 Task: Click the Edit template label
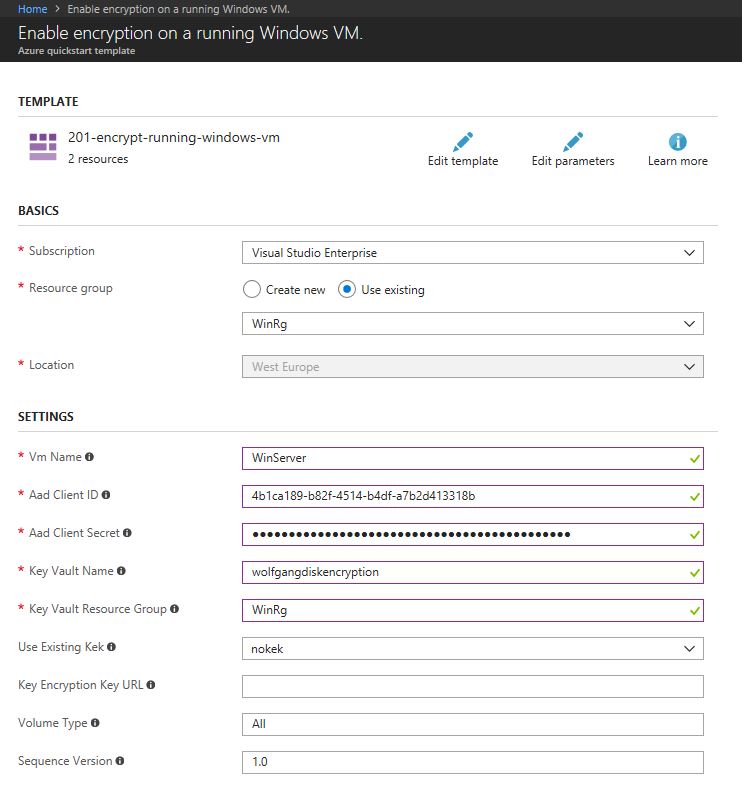point(462,161)
